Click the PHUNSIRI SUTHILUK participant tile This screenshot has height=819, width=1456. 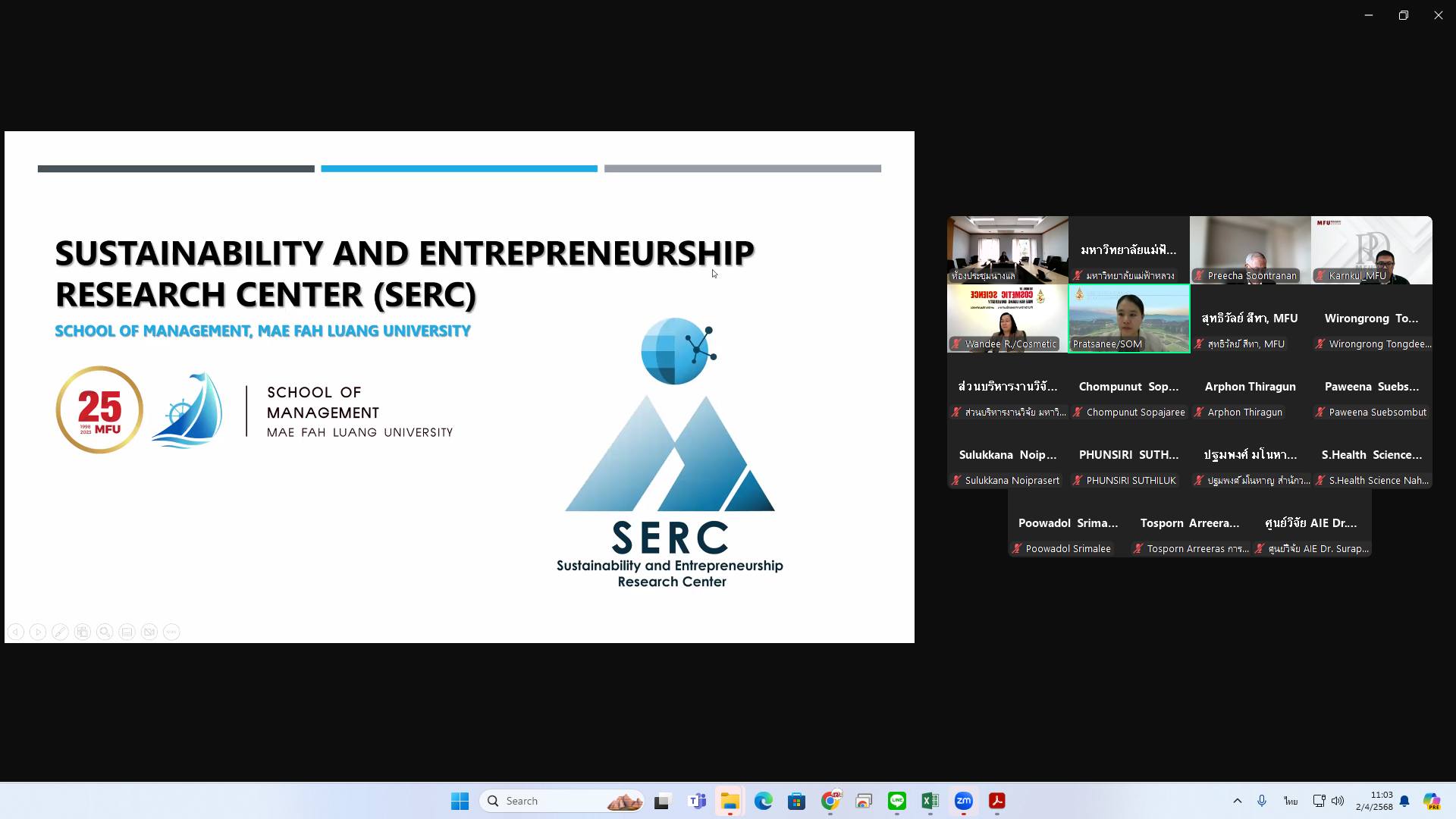click(x=1129, y=455)
